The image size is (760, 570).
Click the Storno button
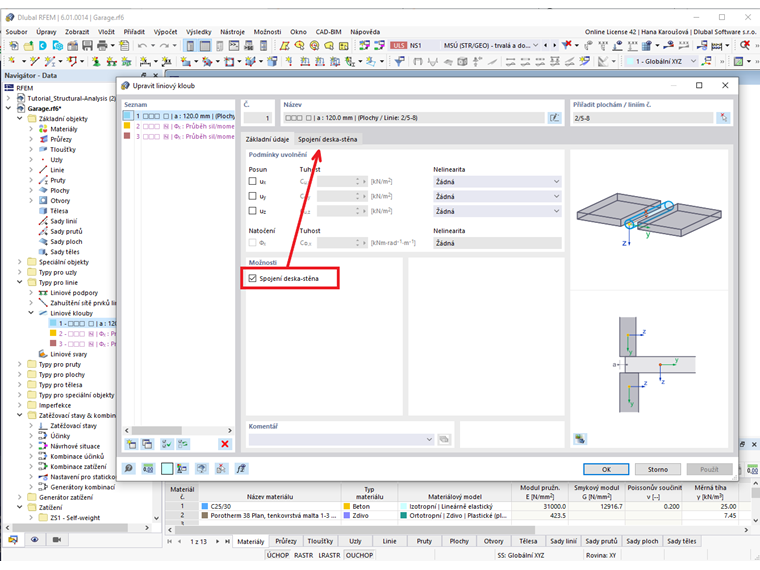(x=658, y=469)
